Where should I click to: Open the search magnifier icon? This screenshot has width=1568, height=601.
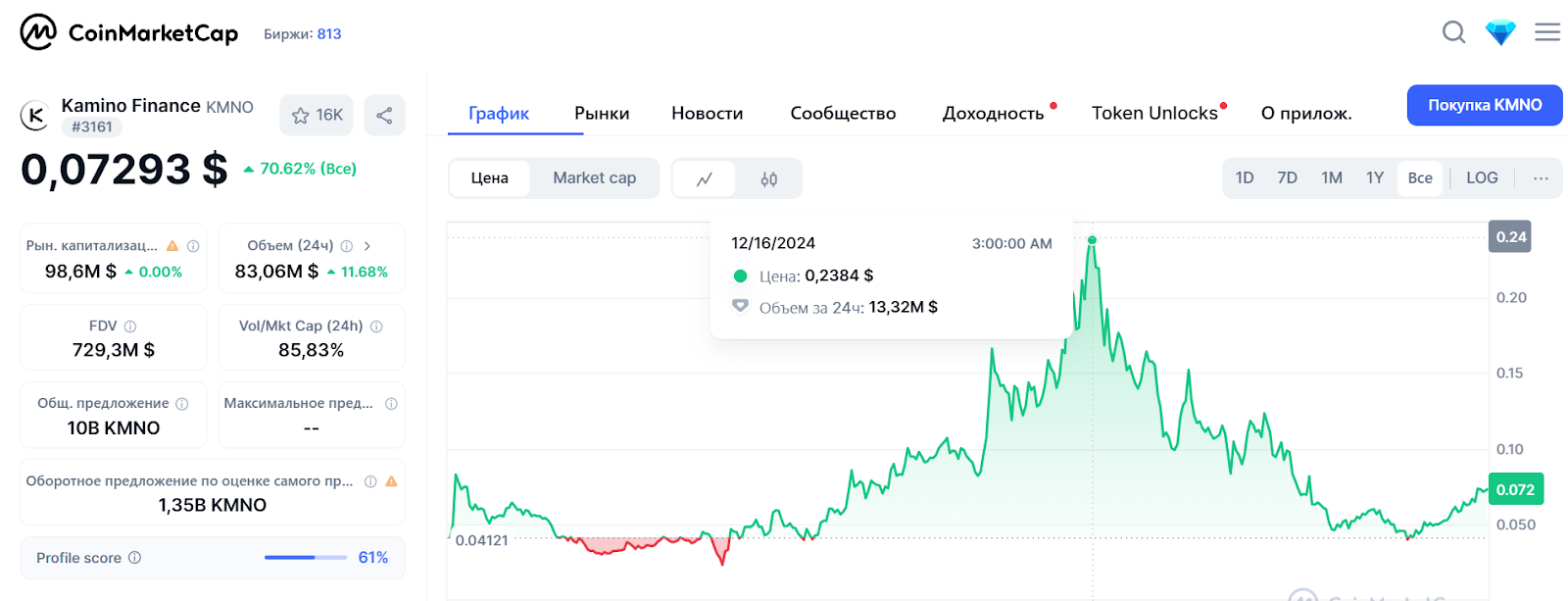point(1453,32)
